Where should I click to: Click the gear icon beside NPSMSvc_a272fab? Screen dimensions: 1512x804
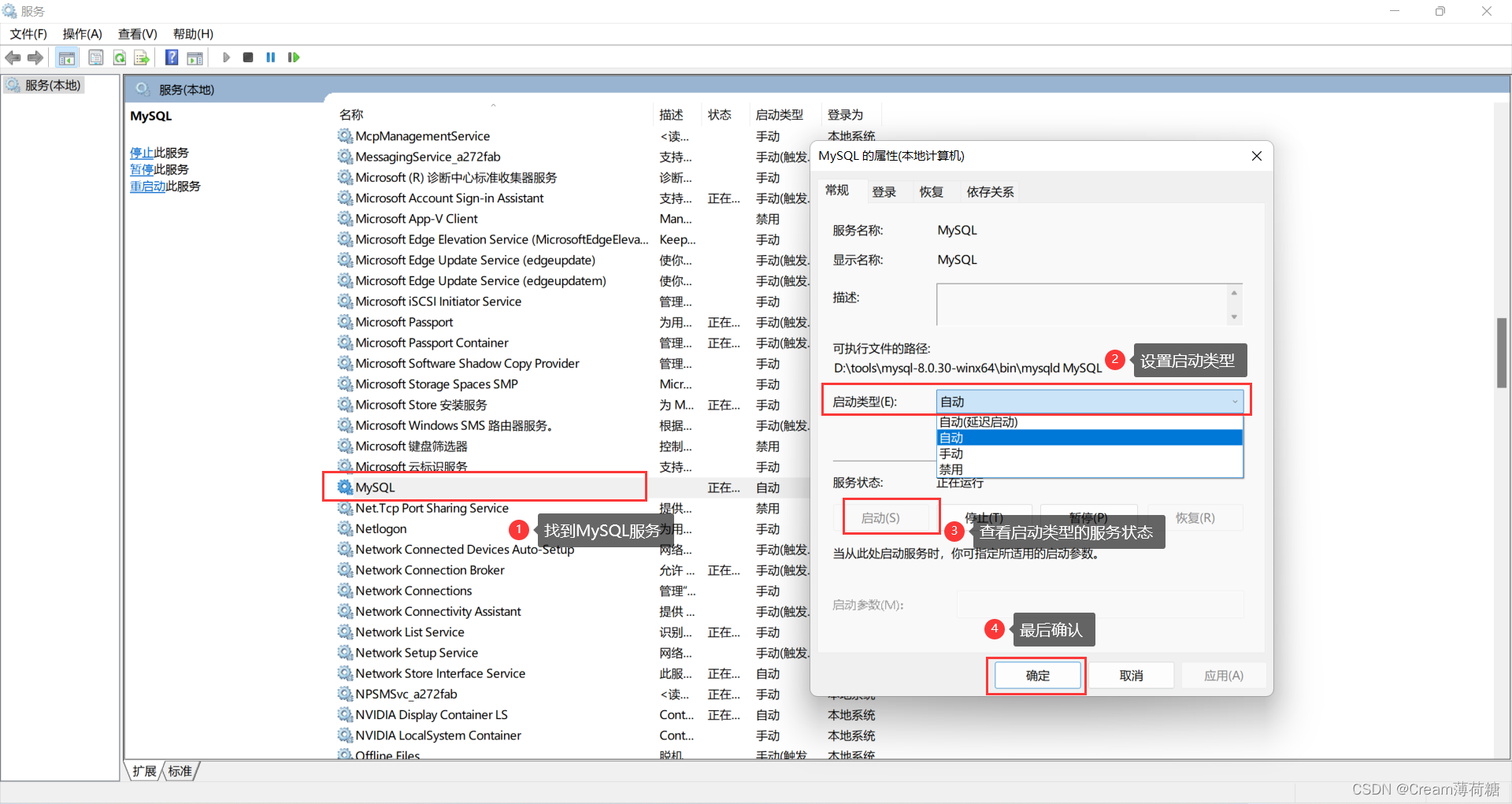(x=345, y=694)
